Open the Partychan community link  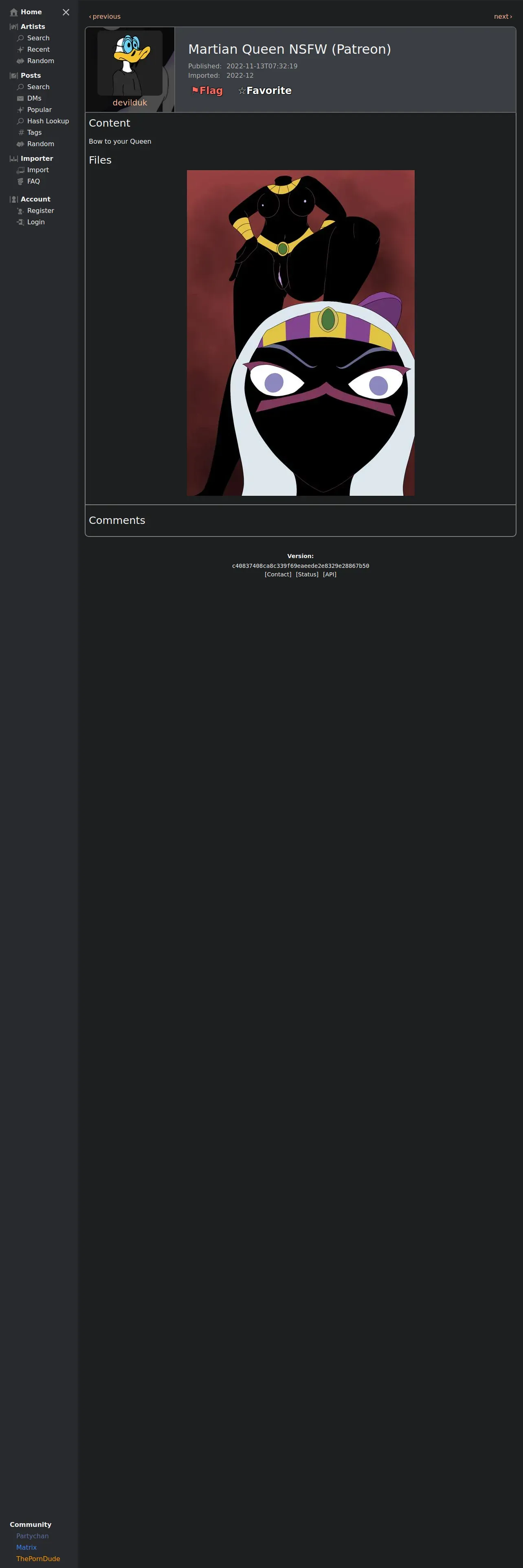click(32, 1536)
